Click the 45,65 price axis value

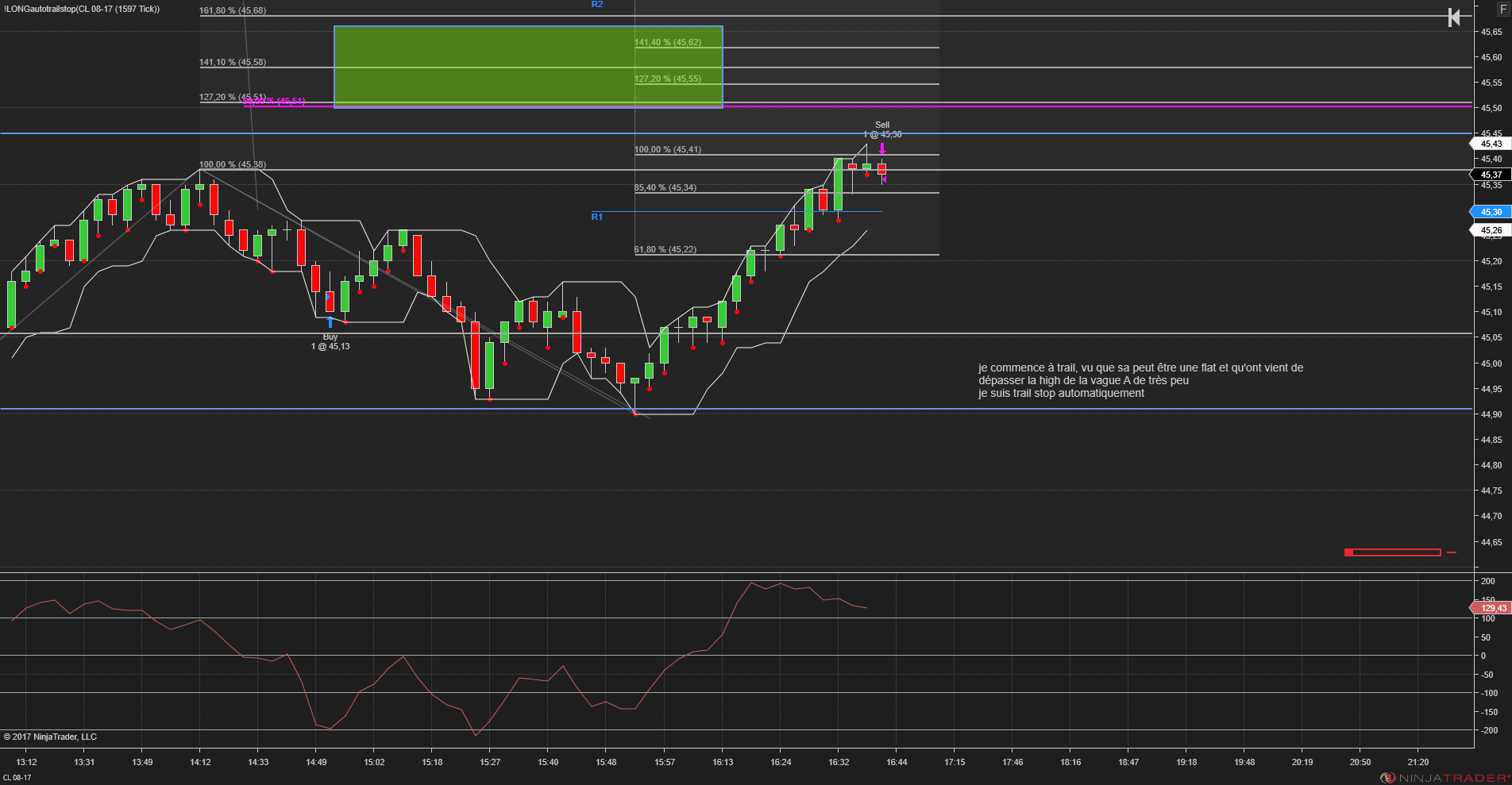[1491, 32]
